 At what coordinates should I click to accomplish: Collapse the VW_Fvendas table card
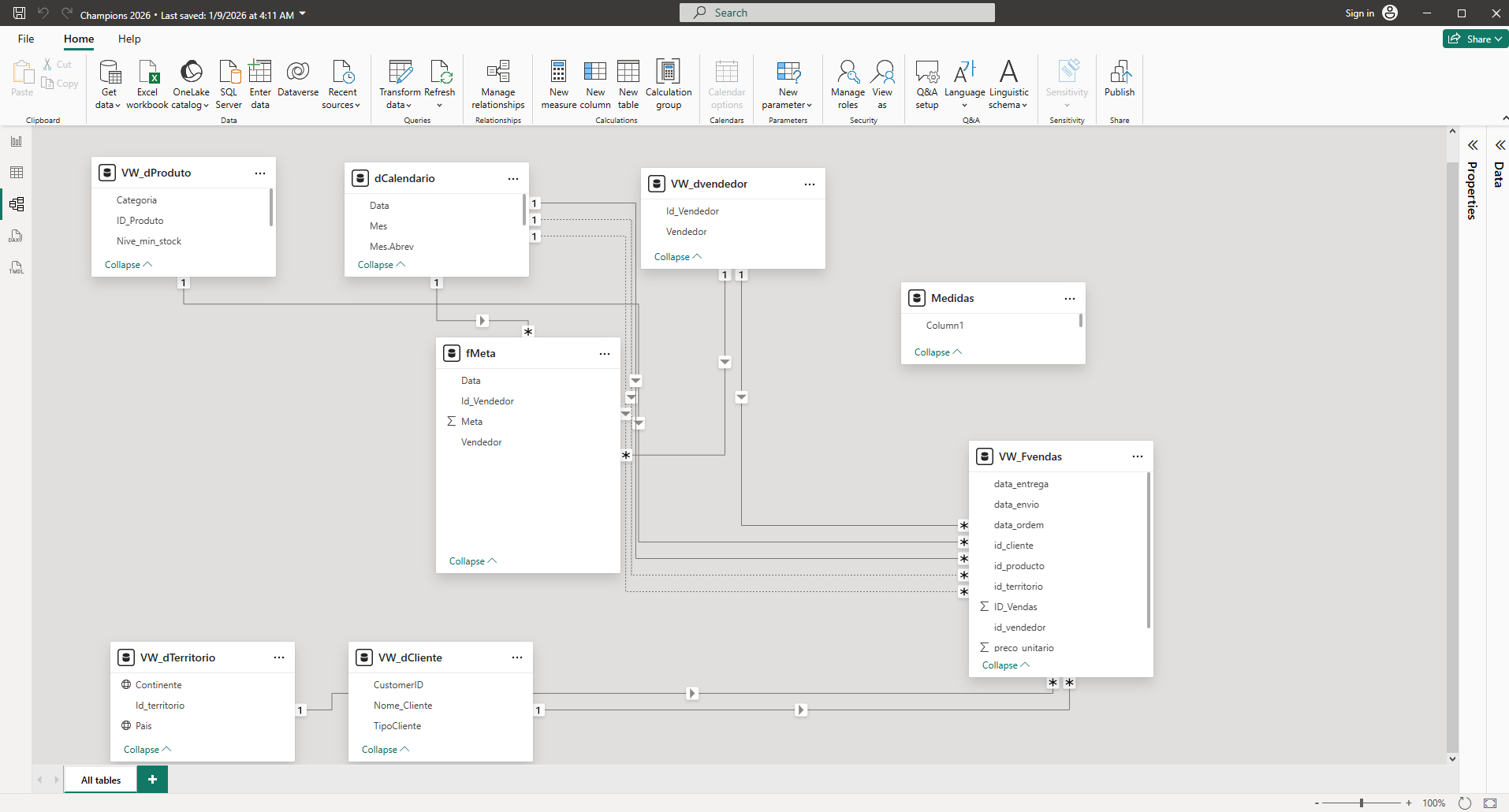point(1005,665)
